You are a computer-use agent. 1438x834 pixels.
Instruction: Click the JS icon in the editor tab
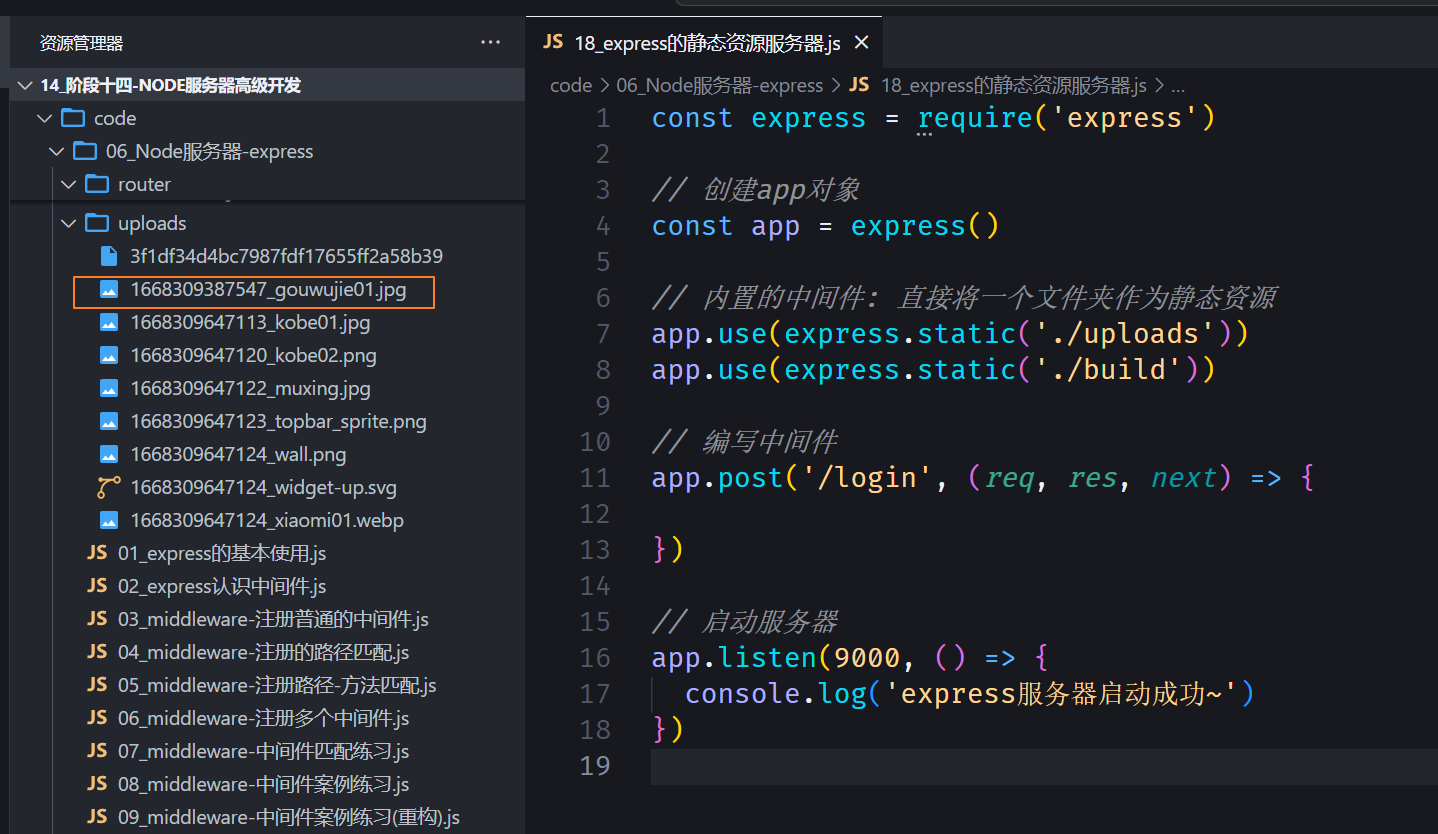552,43
